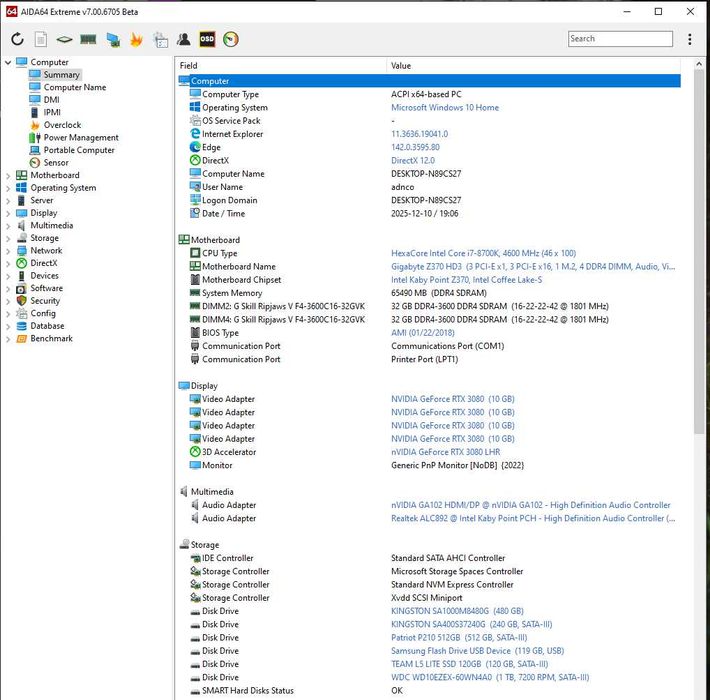The image size is (710, 700).
Task: Open the gauge SensorPanel icon
Action: (230, 39)
